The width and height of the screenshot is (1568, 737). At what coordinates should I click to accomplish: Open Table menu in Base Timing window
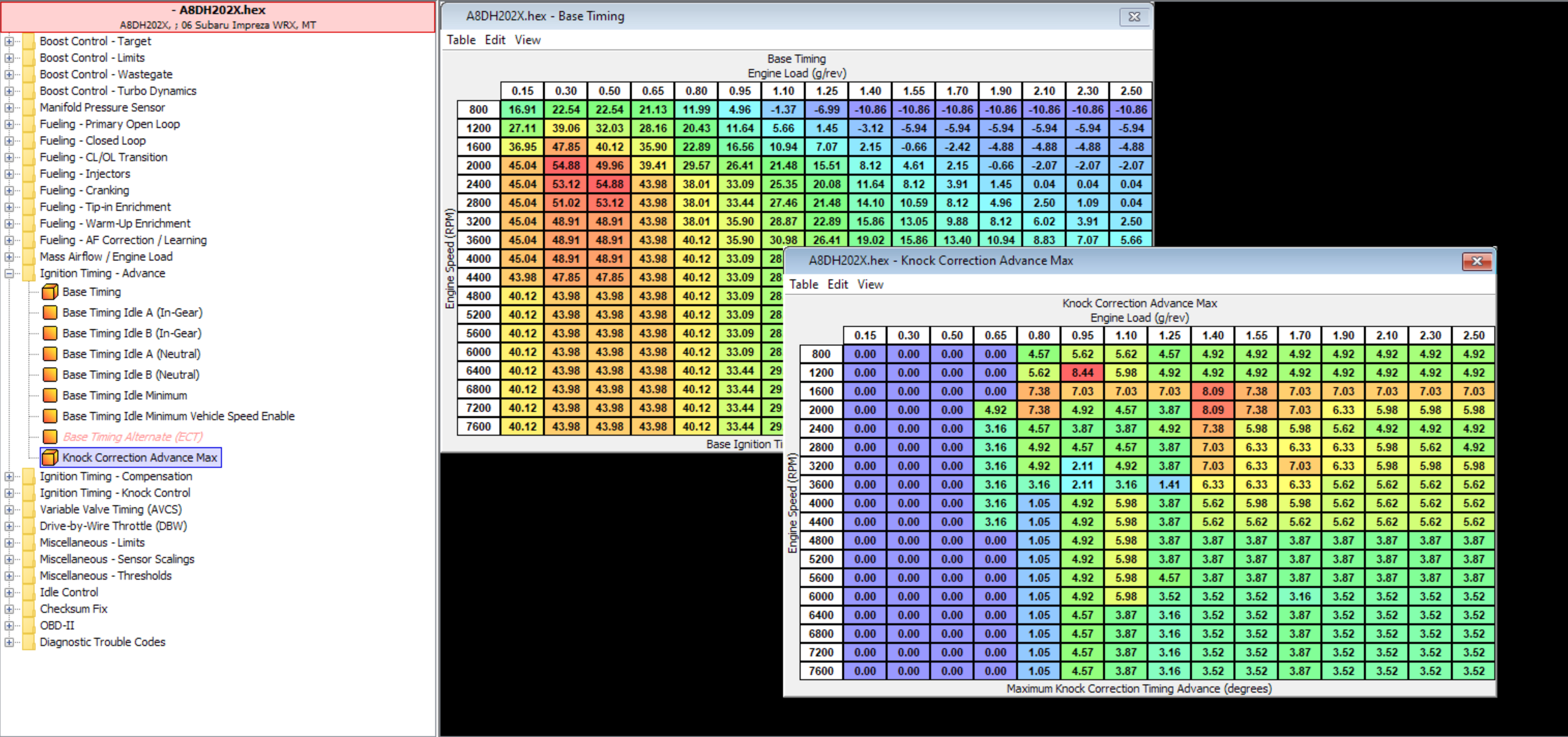click(461, 40)
